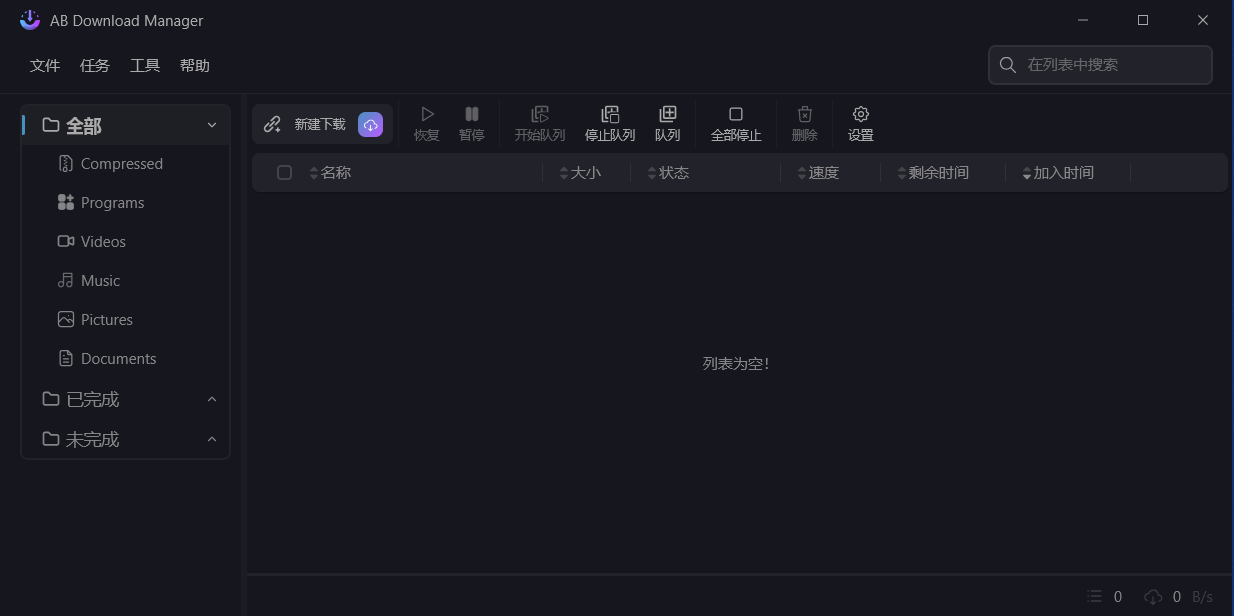Open the 任务 menu

coord(95,65)
